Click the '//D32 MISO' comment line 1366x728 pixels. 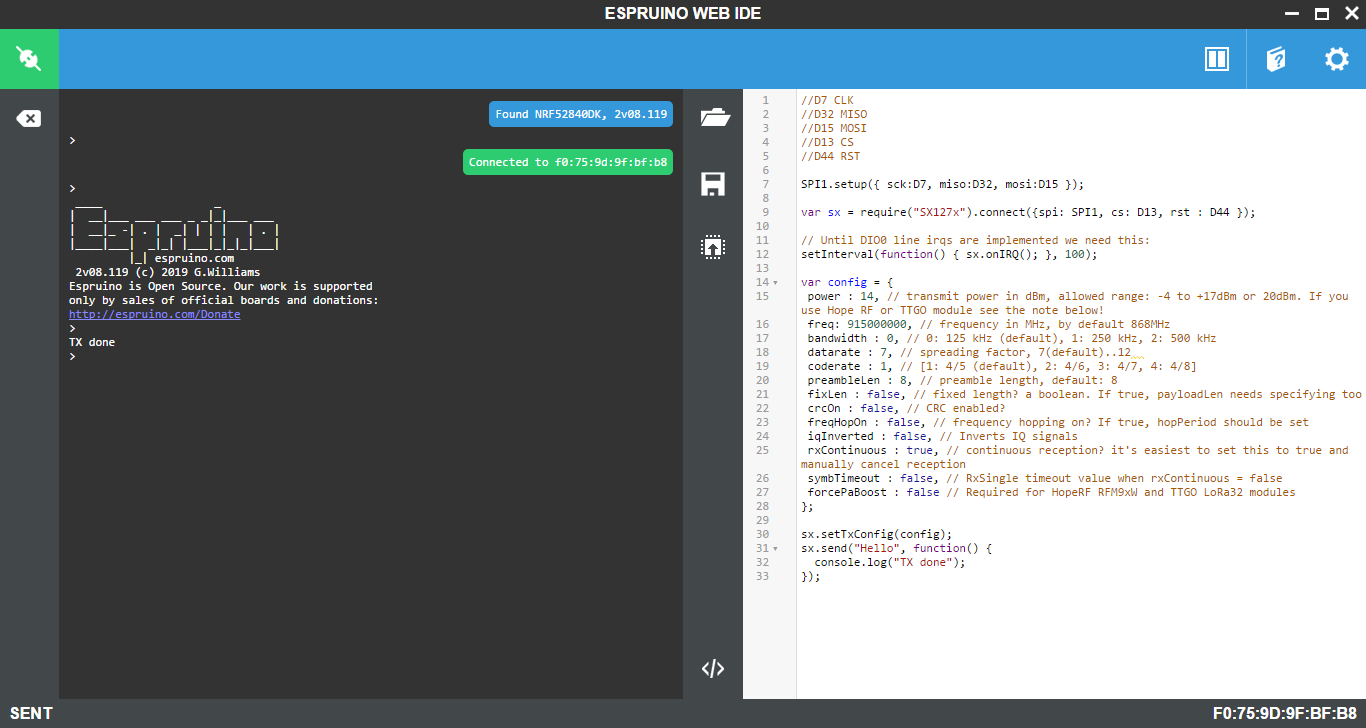click(x=834, y=114)
